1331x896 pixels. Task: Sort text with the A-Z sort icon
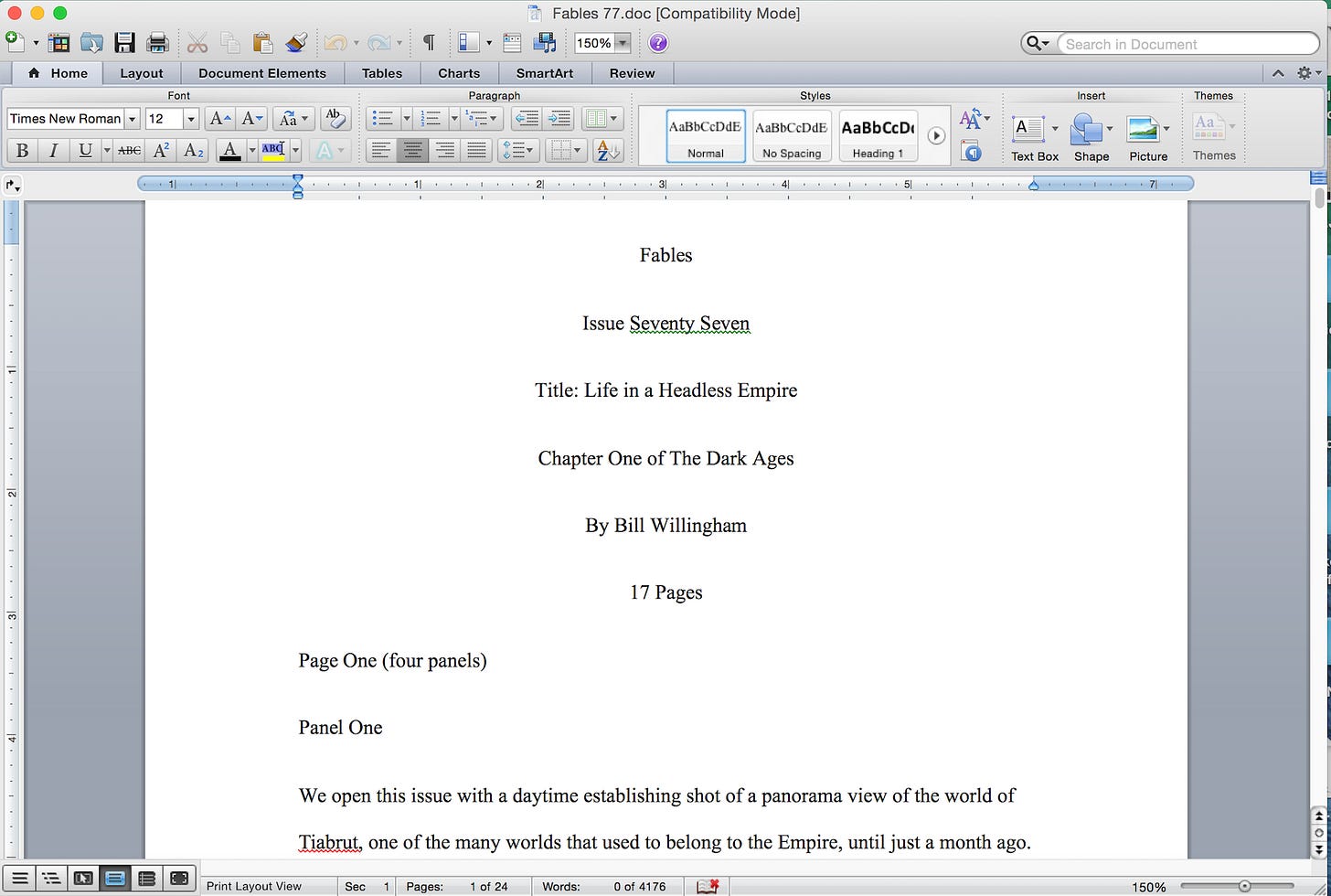[x=607, y=151]
